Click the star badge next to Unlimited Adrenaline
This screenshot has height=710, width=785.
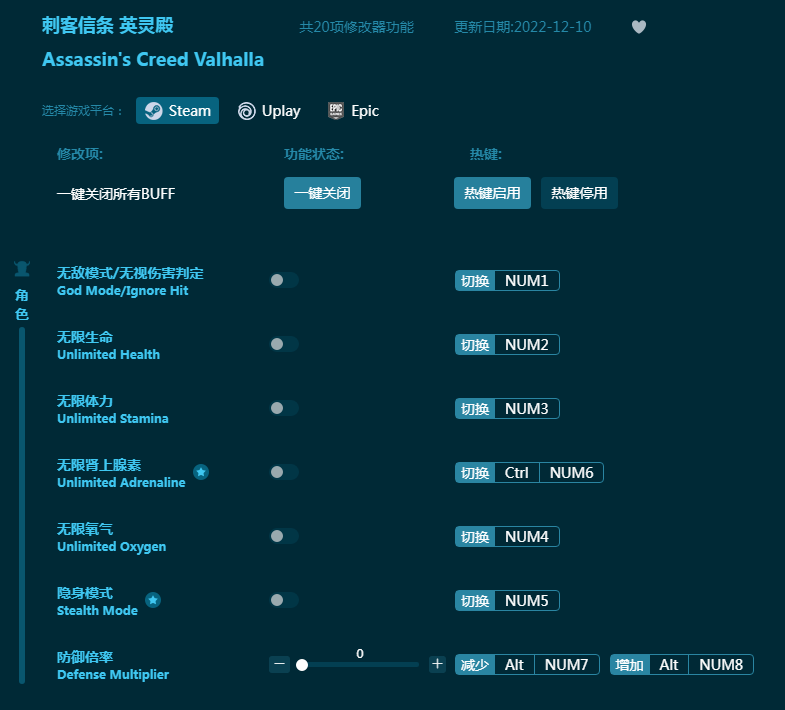(201, 472)
